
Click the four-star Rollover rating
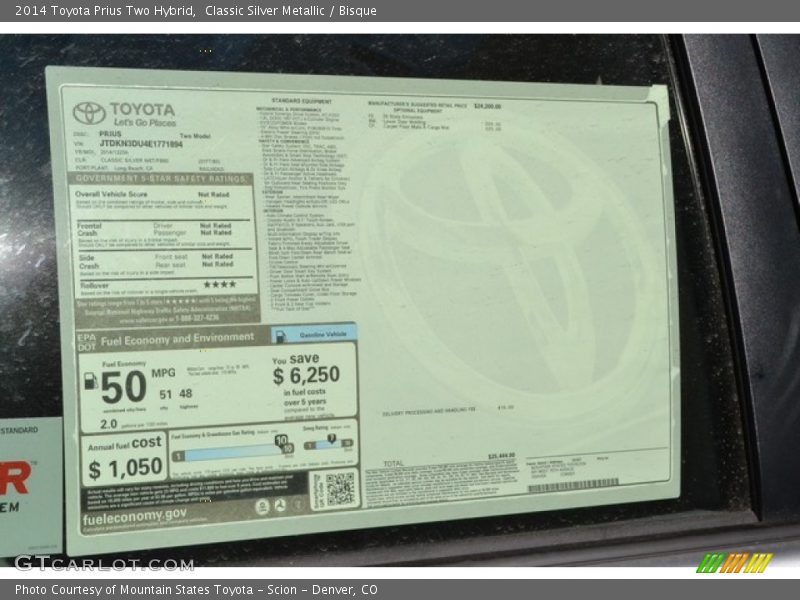coord(220,285)
